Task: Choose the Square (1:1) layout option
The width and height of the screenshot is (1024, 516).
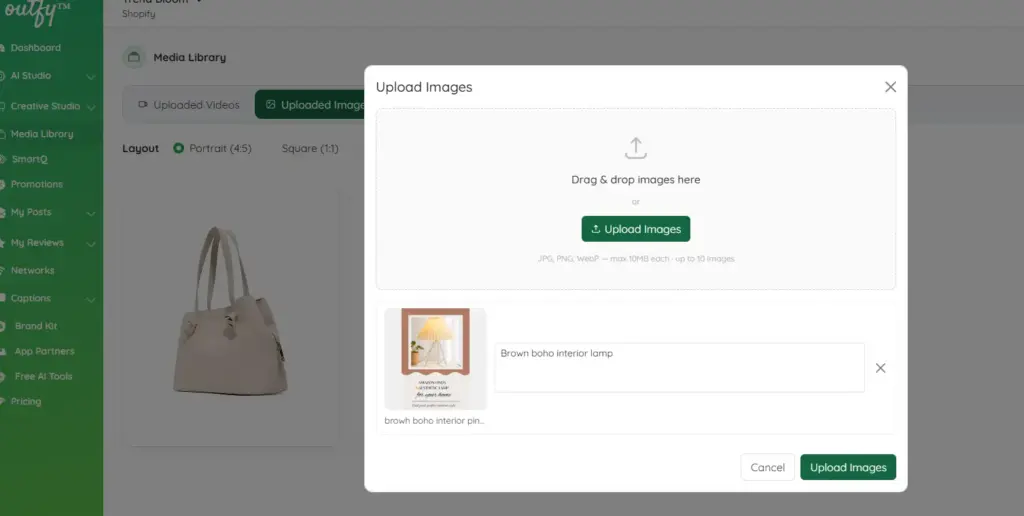Action: (310, 148)
